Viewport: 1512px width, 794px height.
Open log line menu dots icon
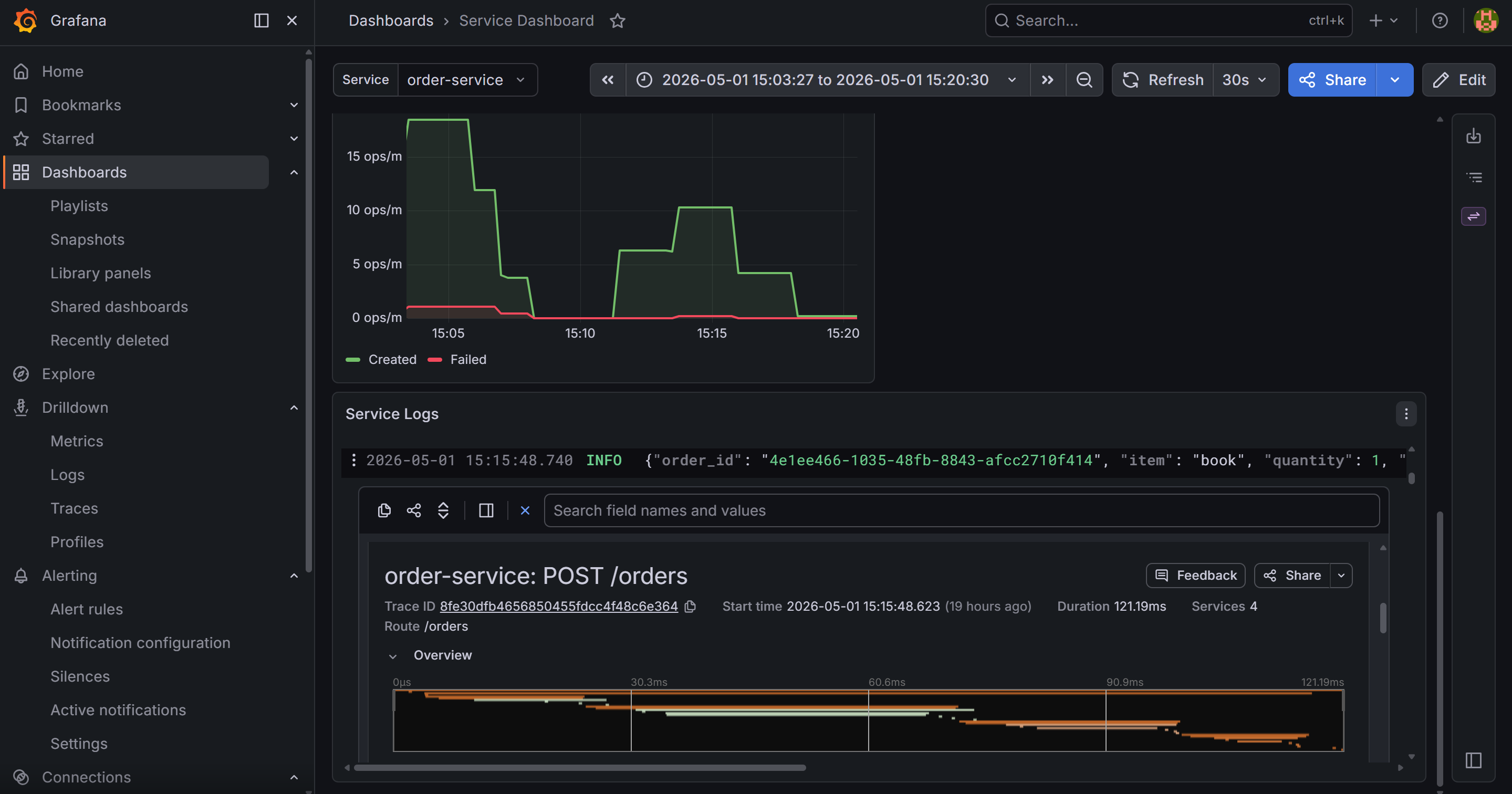[353, 460]
